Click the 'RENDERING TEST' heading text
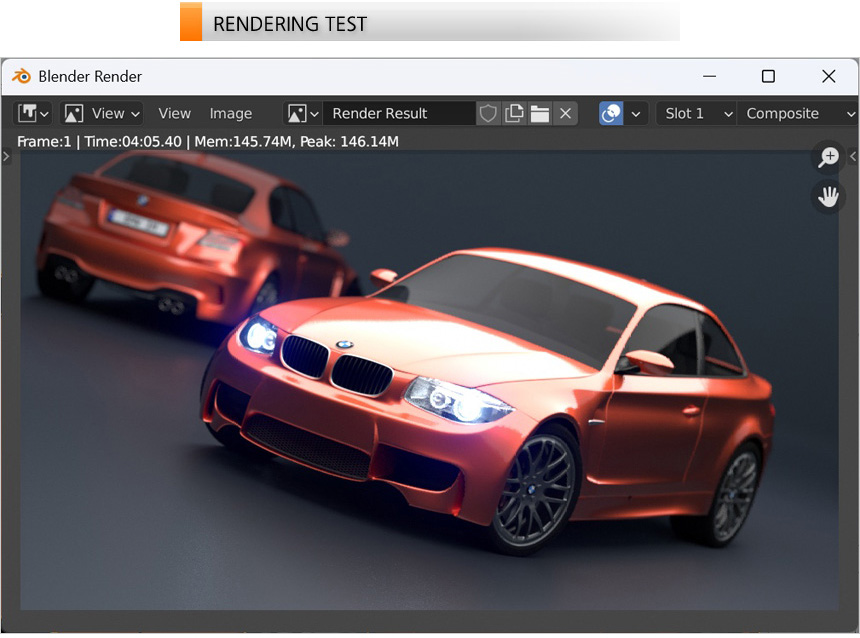 tap(290, 24)
